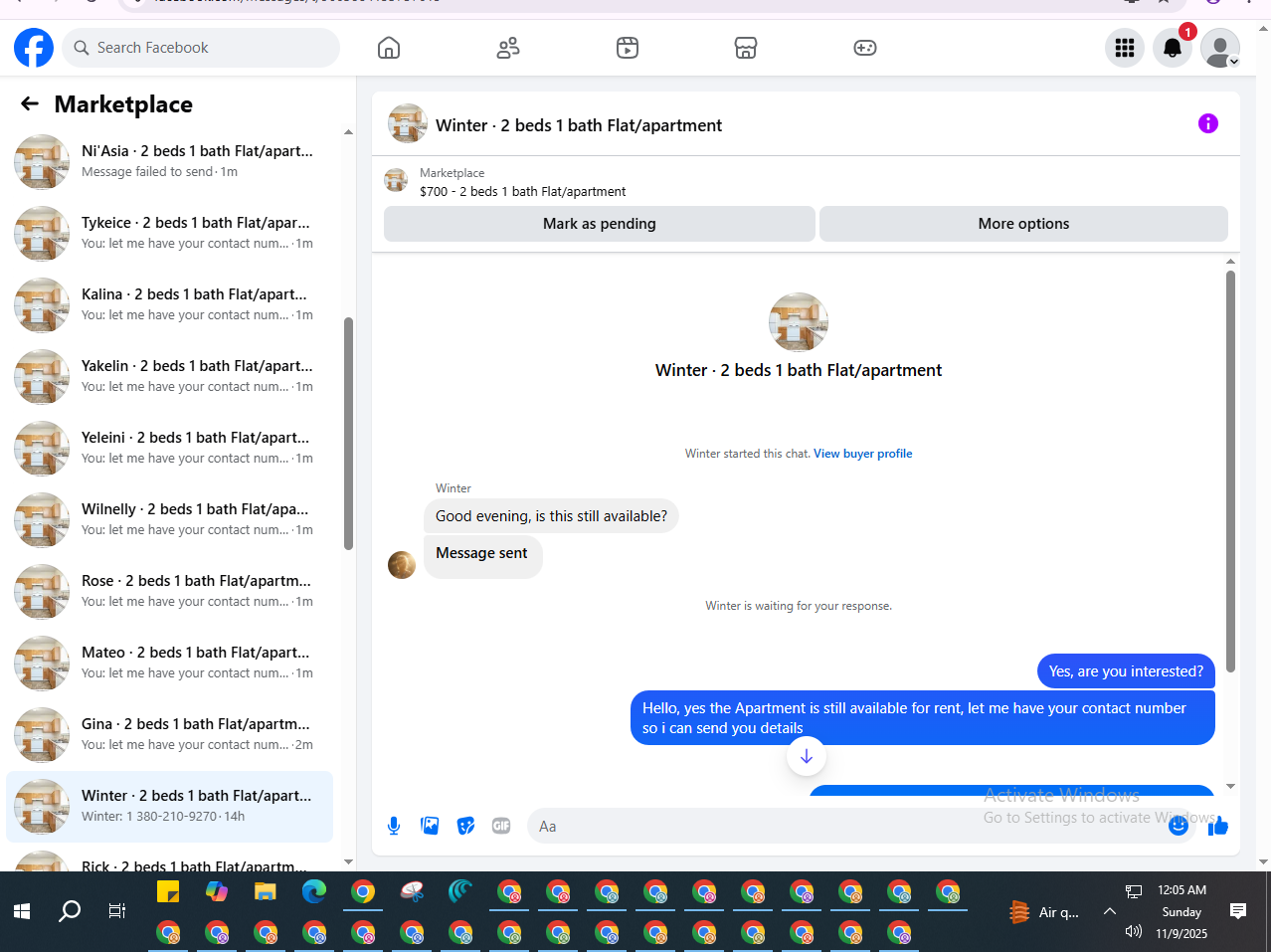This screenshot has width=1271, height=952.
Task: Open Mateo conversation
Action: click(169, 663)
